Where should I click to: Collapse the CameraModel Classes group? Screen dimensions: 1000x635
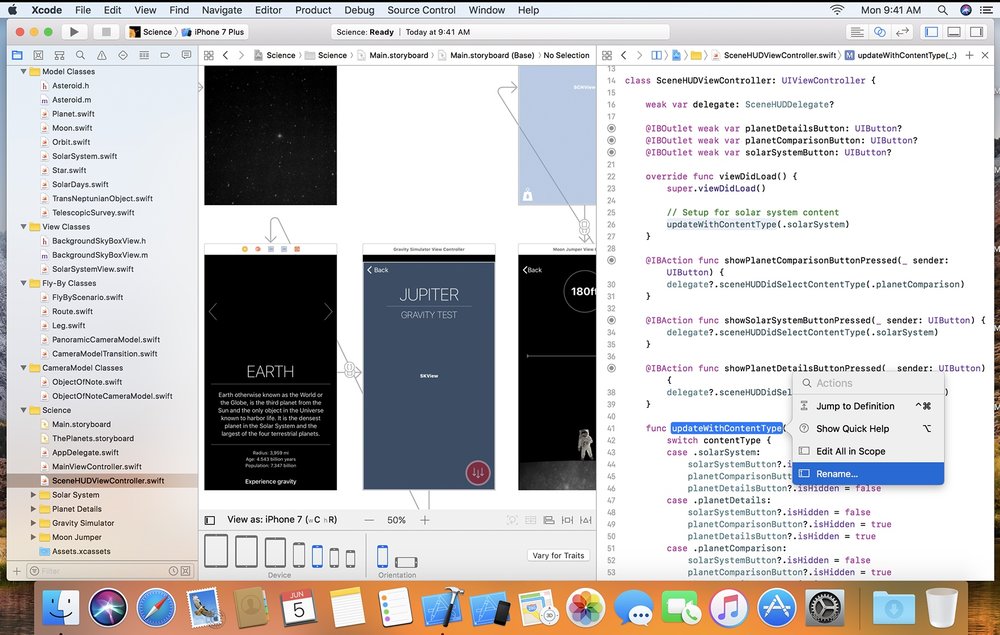click(x=24, y=368)
